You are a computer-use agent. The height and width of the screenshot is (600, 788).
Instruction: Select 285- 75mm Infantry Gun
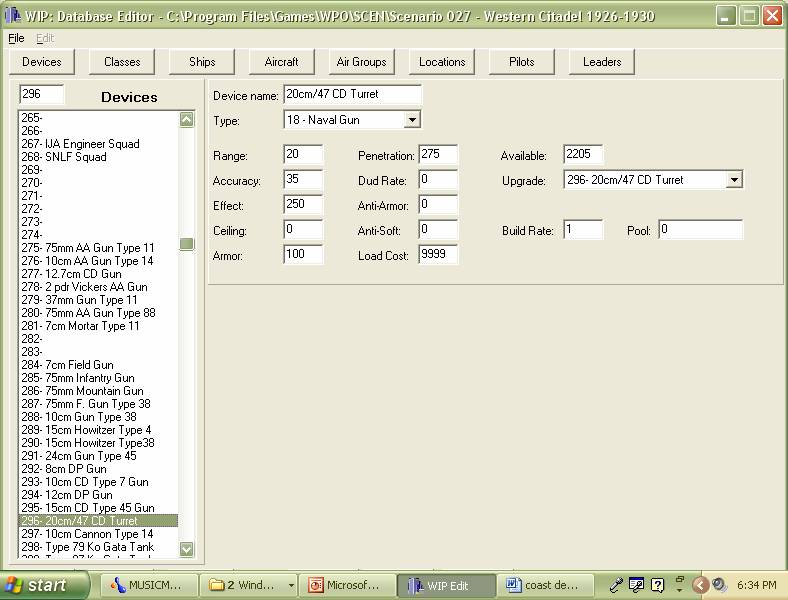click(x=98, y=378)
